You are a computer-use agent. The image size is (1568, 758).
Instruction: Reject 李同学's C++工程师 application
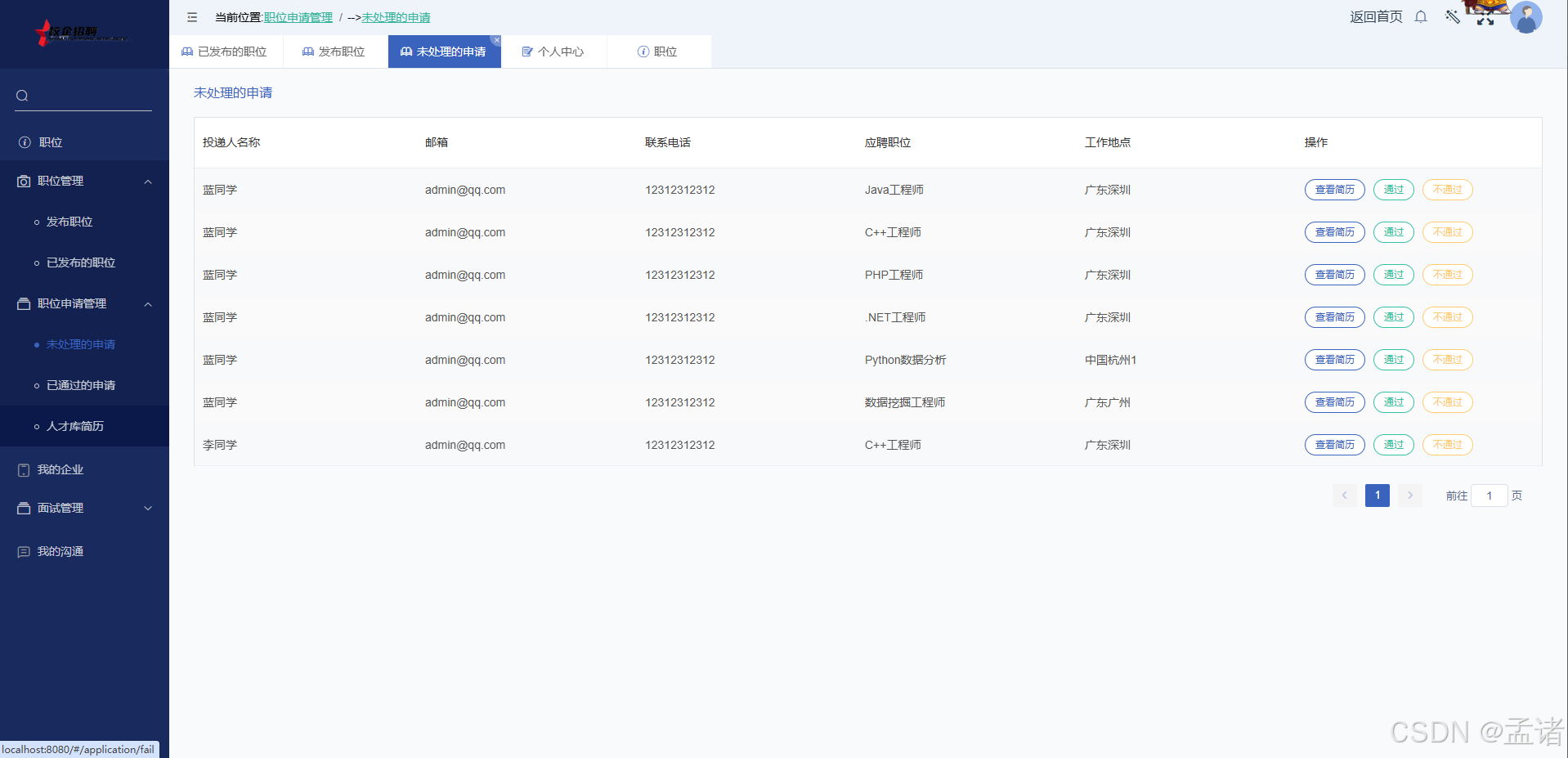pyautogui.click(x=1447, y=445)
